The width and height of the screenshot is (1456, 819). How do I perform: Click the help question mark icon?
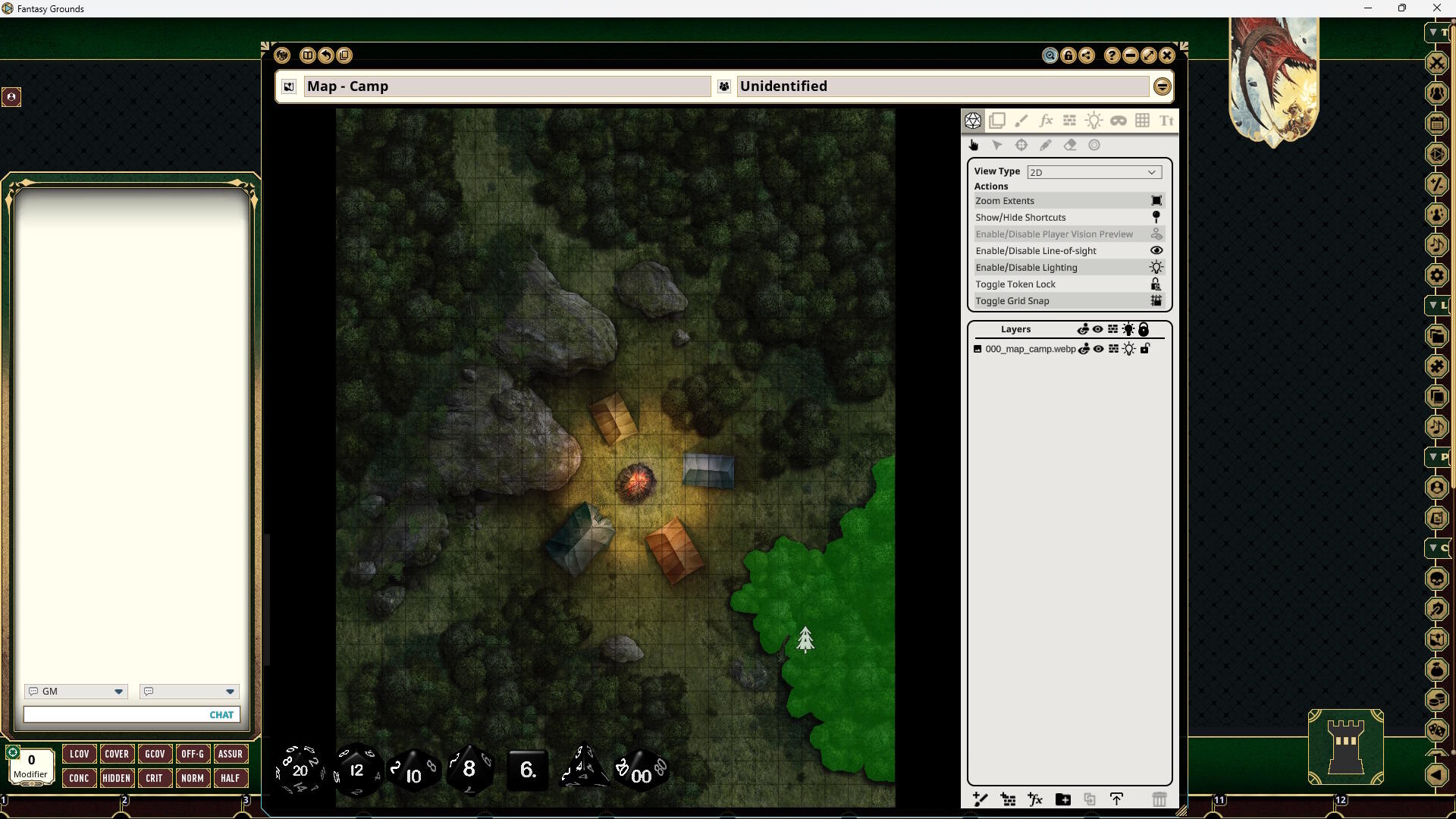pyautogui.click(x=1112, y=55)
